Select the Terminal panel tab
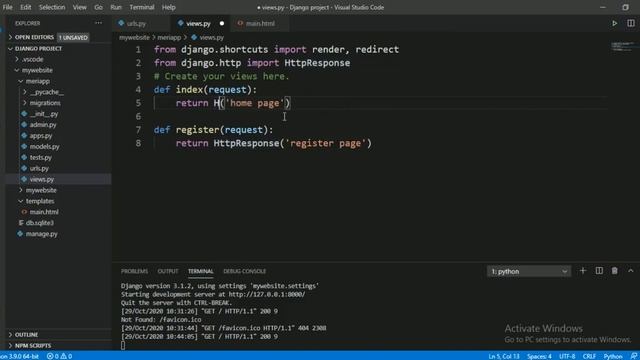The height and width of the screenshot is (360, 640). pyautogui.click(x=200, y=271)
